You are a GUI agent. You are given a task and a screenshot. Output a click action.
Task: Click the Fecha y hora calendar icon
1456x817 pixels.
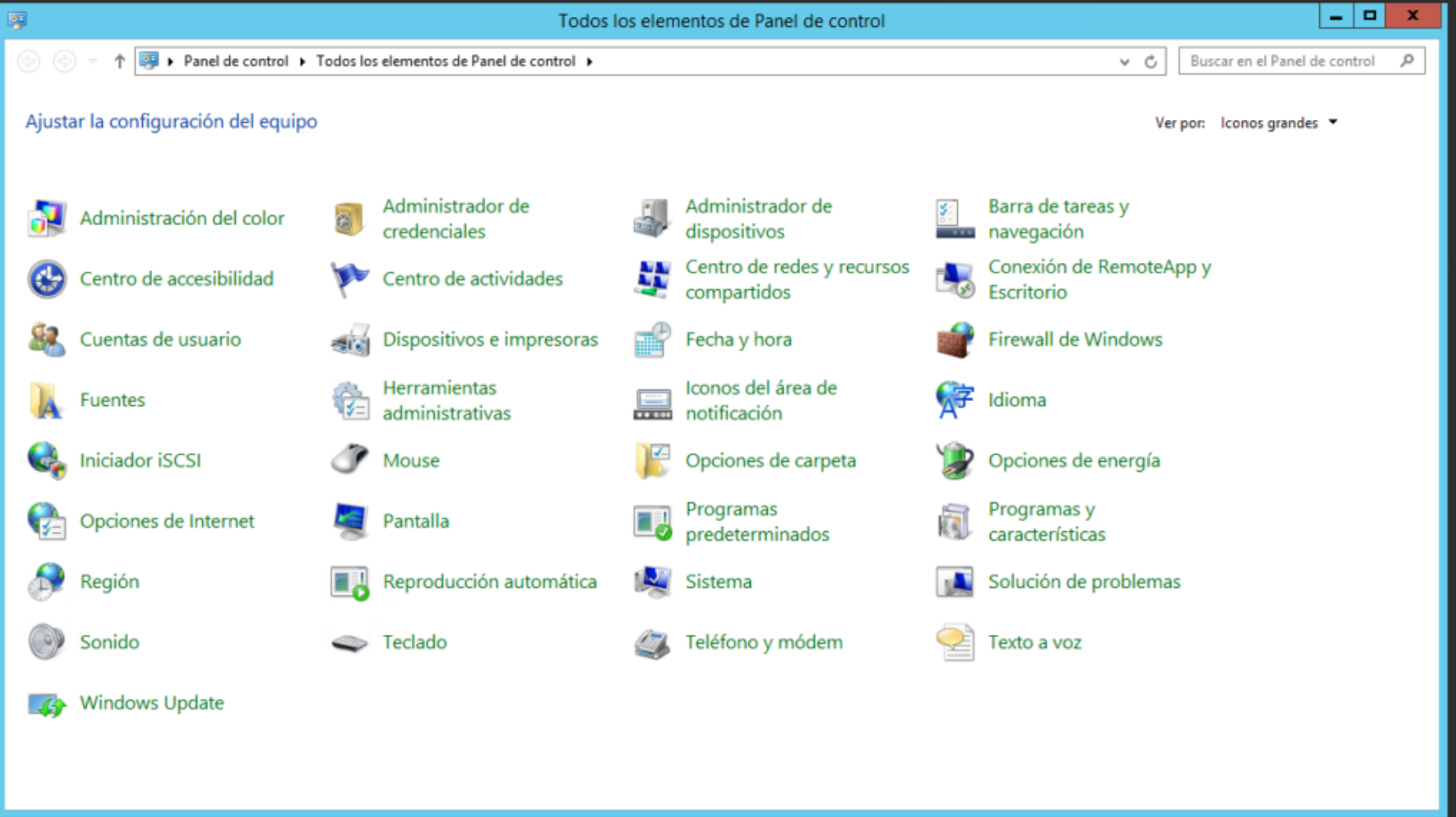click(652, 340)
